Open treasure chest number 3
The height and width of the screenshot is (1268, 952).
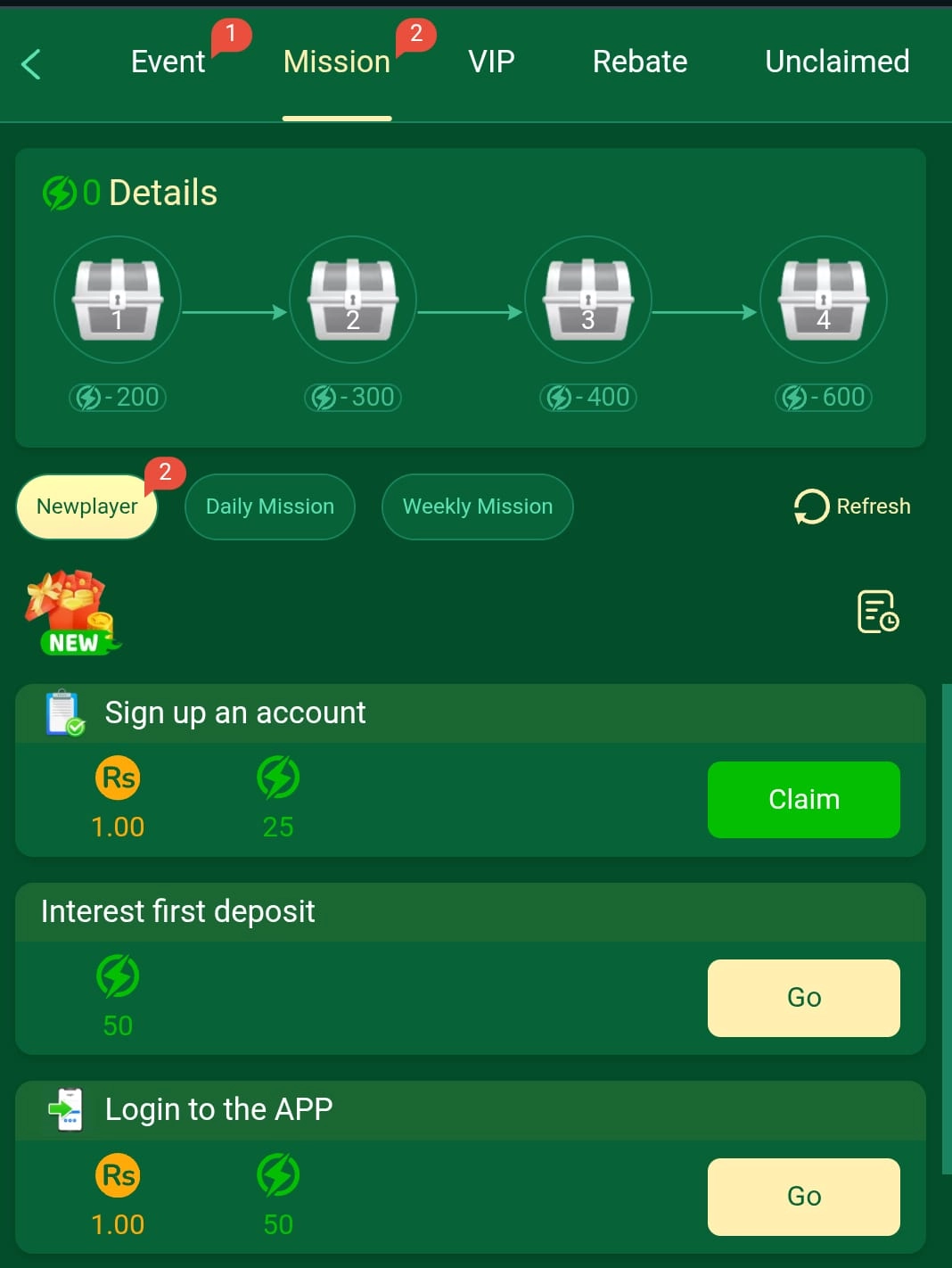[588, 300]
